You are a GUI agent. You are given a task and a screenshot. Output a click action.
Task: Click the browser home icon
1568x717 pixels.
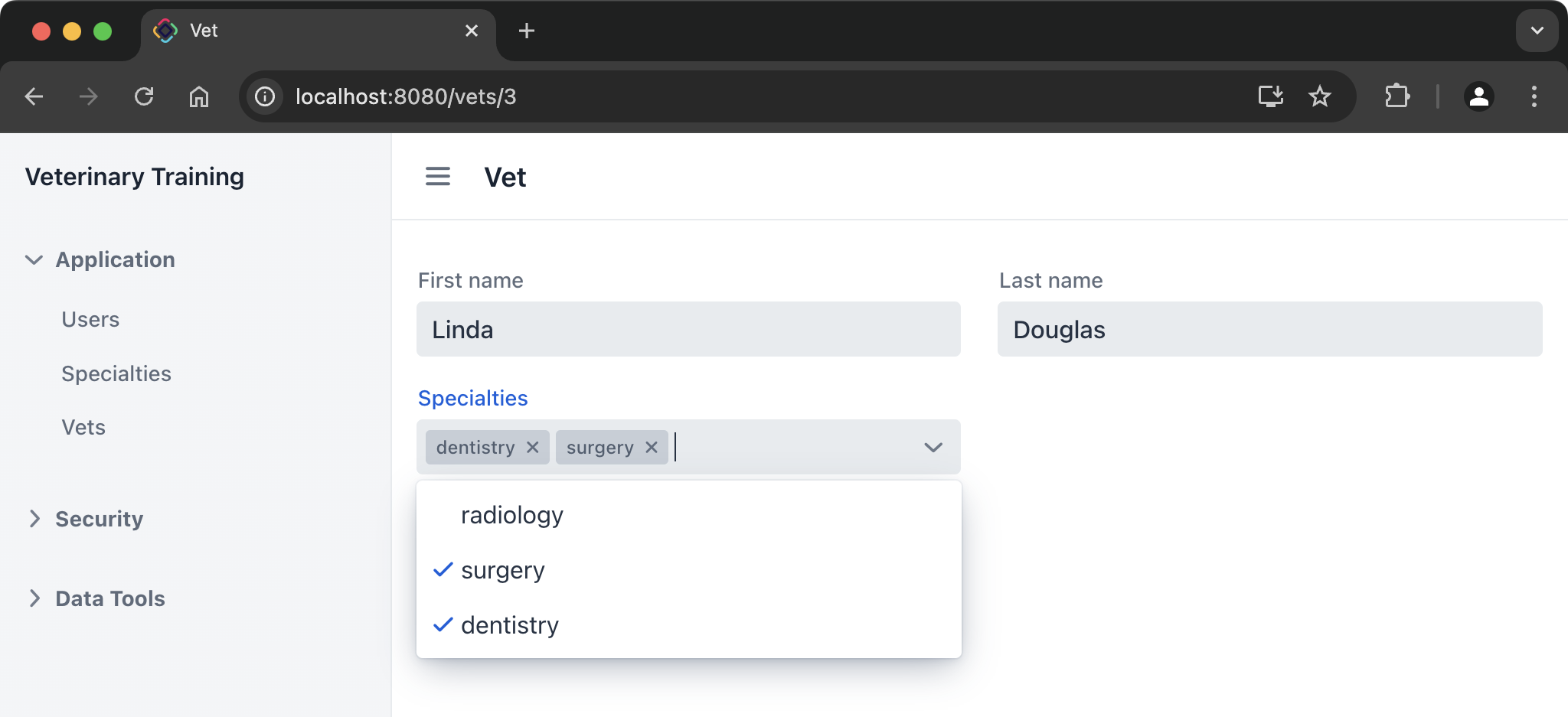(199, 96)
